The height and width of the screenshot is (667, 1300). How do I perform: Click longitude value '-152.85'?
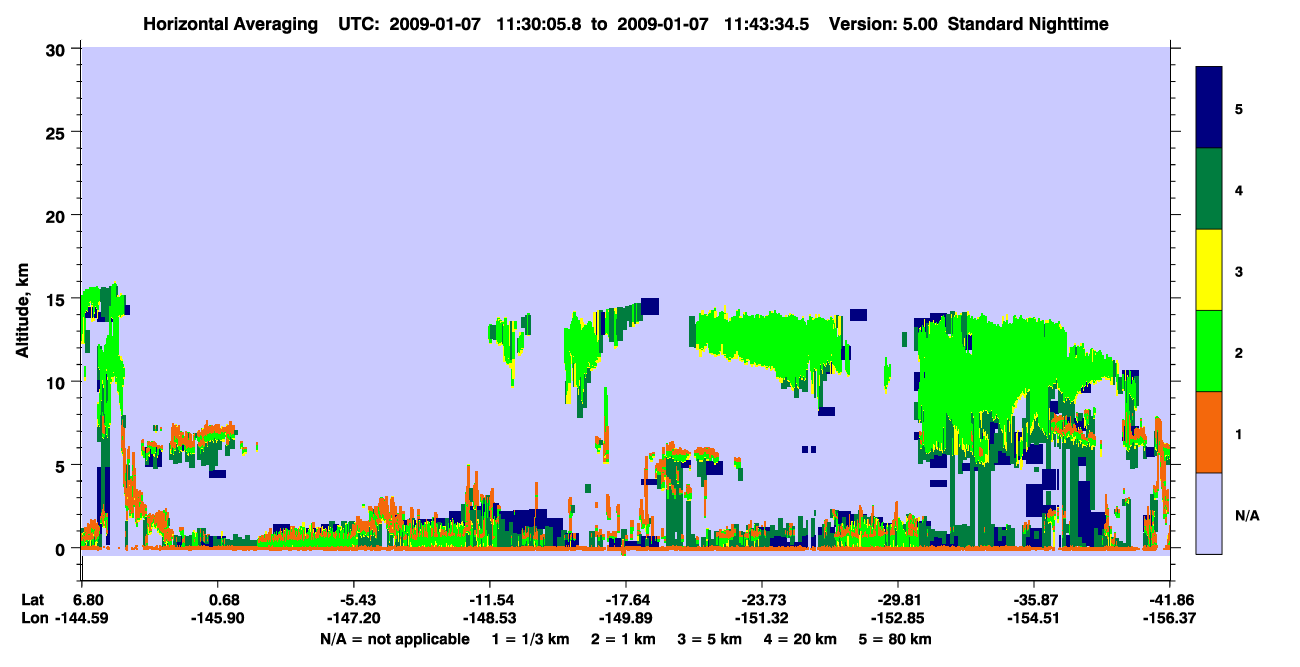tap(898, 618)
